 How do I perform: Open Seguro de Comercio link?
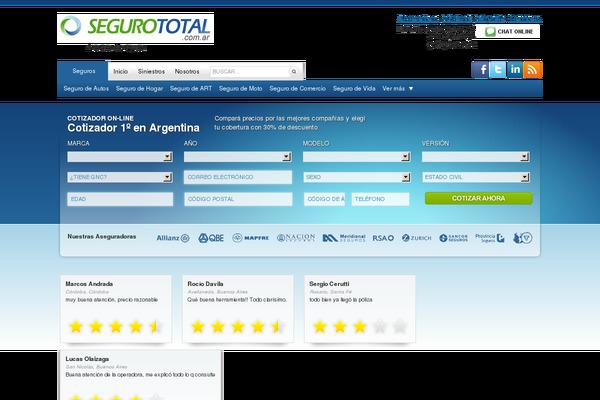point(297,88)
